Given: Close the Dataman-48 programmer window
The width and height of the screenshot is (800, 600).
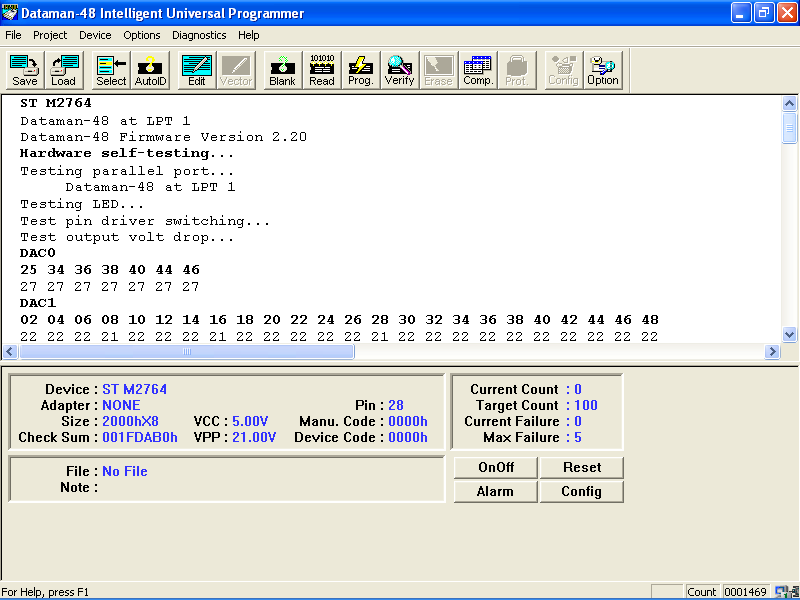Looking at the screenshot, I should (787, 13).
